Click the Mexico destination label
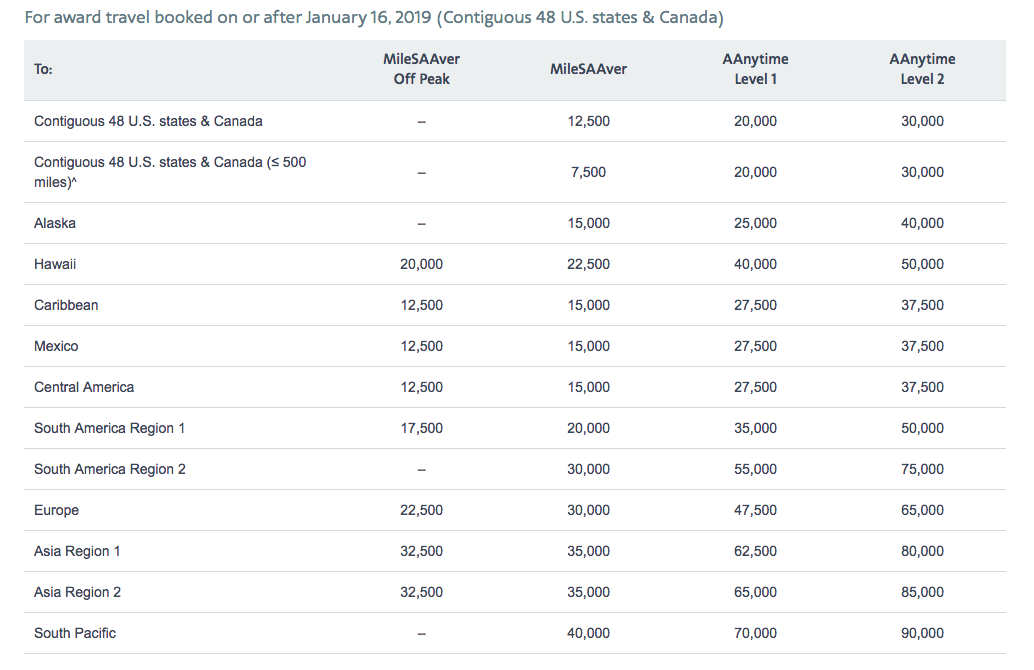The image size is (1034, 670). pos(56,346)
